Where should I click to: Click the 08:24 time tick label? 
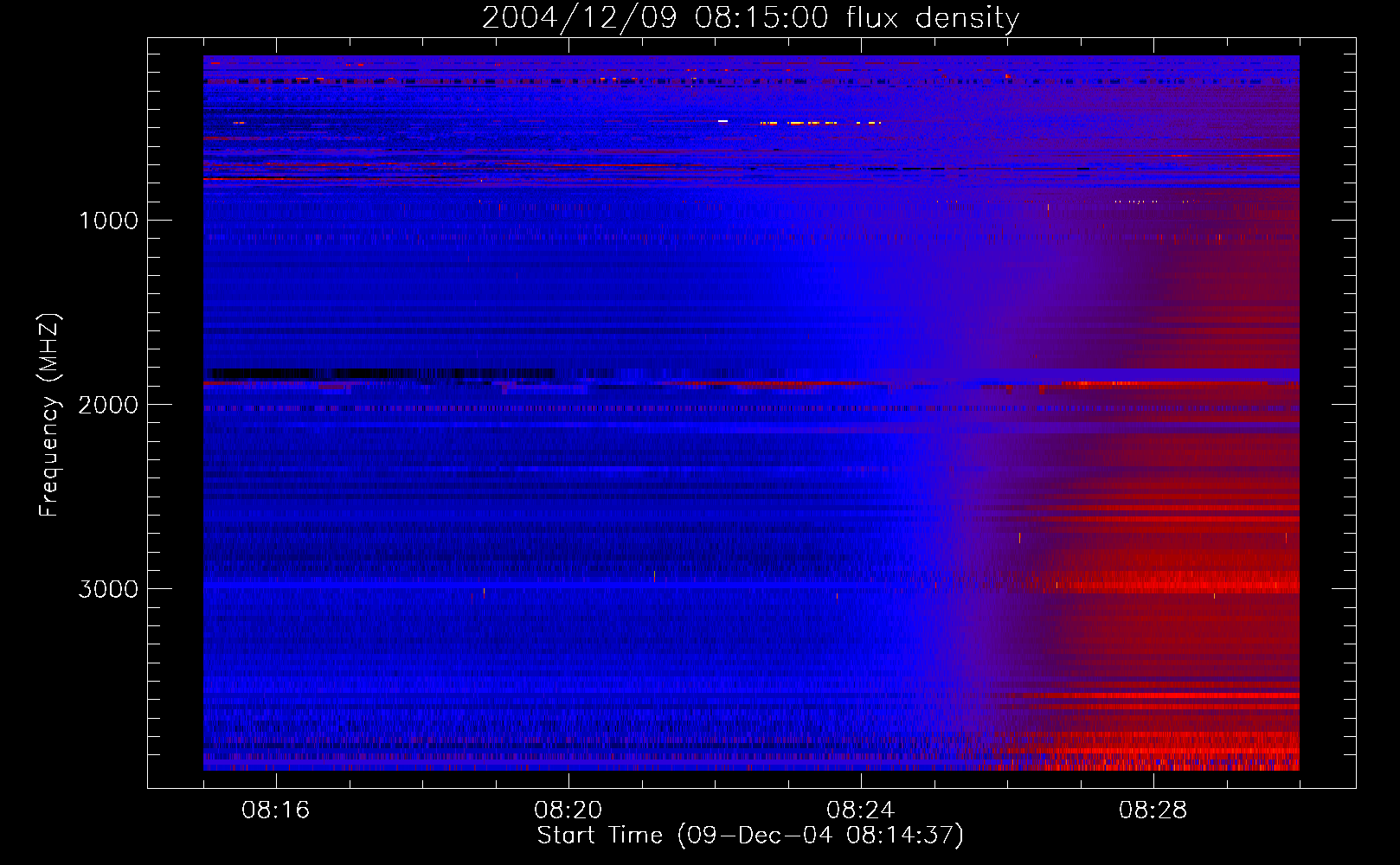click(860, 811)
